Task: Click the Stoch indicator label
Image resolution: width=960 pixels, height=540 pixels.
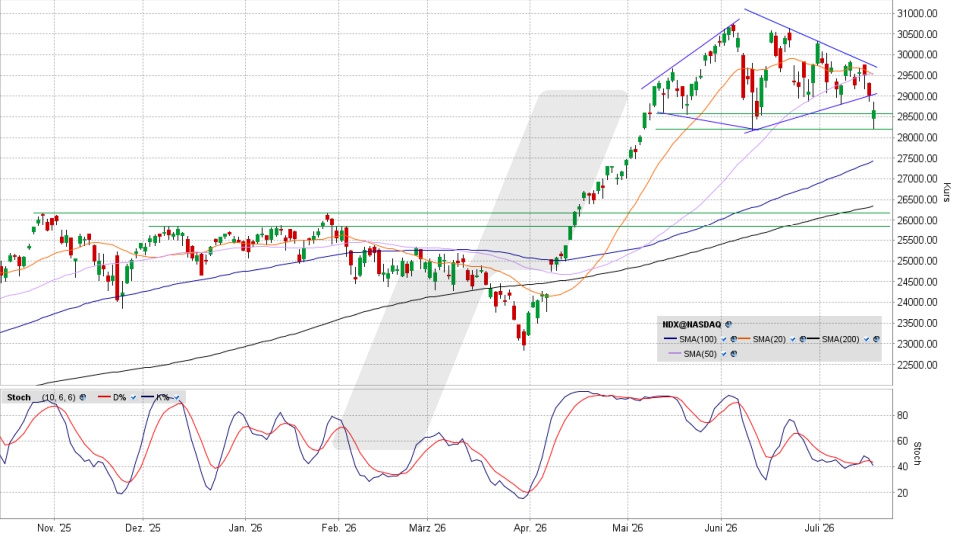Action: click(x=19, y=397)
